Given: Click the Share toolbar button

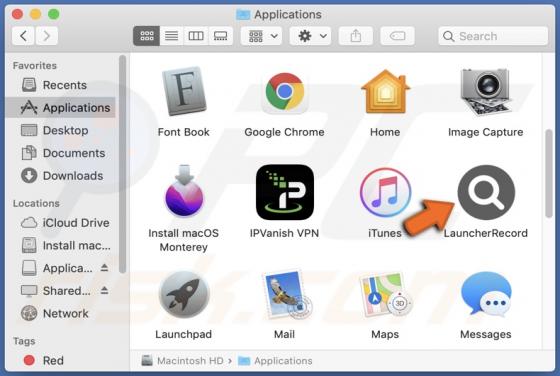Looking at the screenshot, I should [x=356, y=36].
